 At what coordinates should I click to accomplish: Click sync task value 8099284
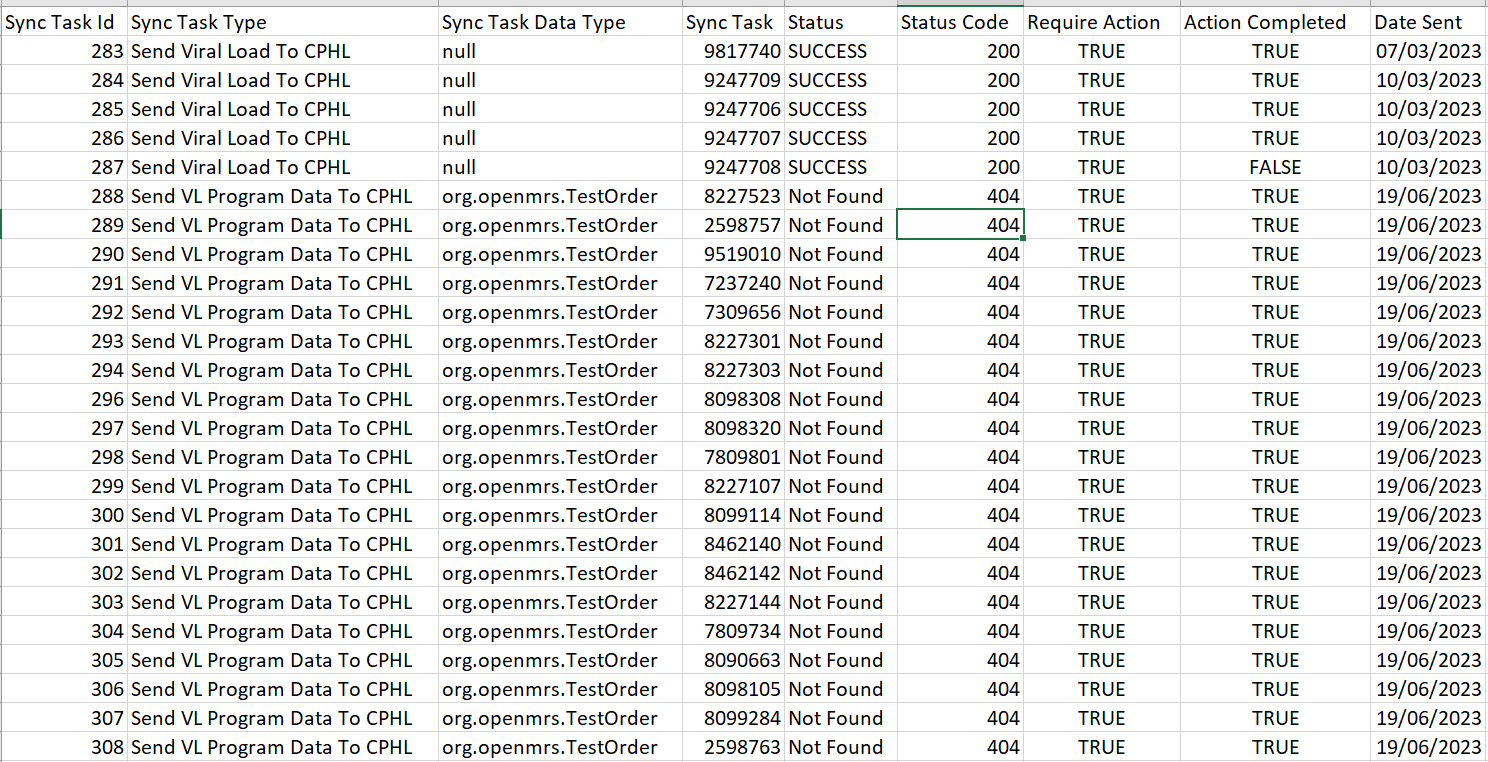coord(733,718)
